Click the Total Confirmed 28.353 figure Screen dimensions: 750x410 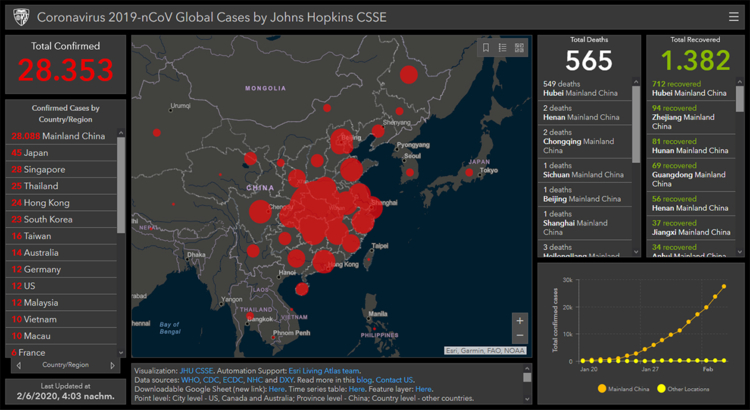66,69
